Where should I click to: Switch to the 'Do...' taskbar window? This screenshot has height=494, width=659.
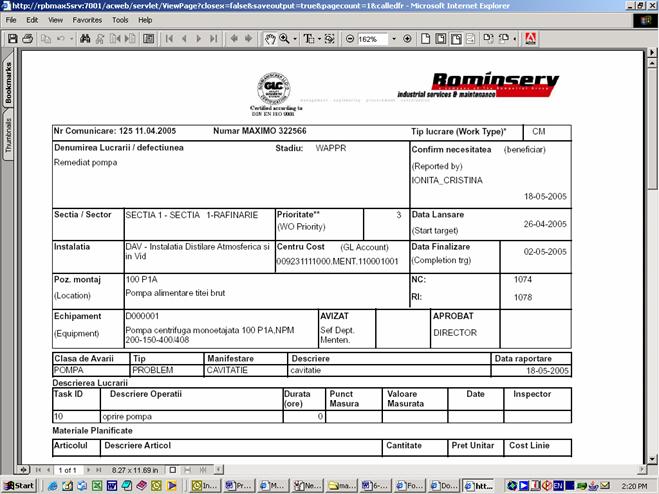[443, 486]
